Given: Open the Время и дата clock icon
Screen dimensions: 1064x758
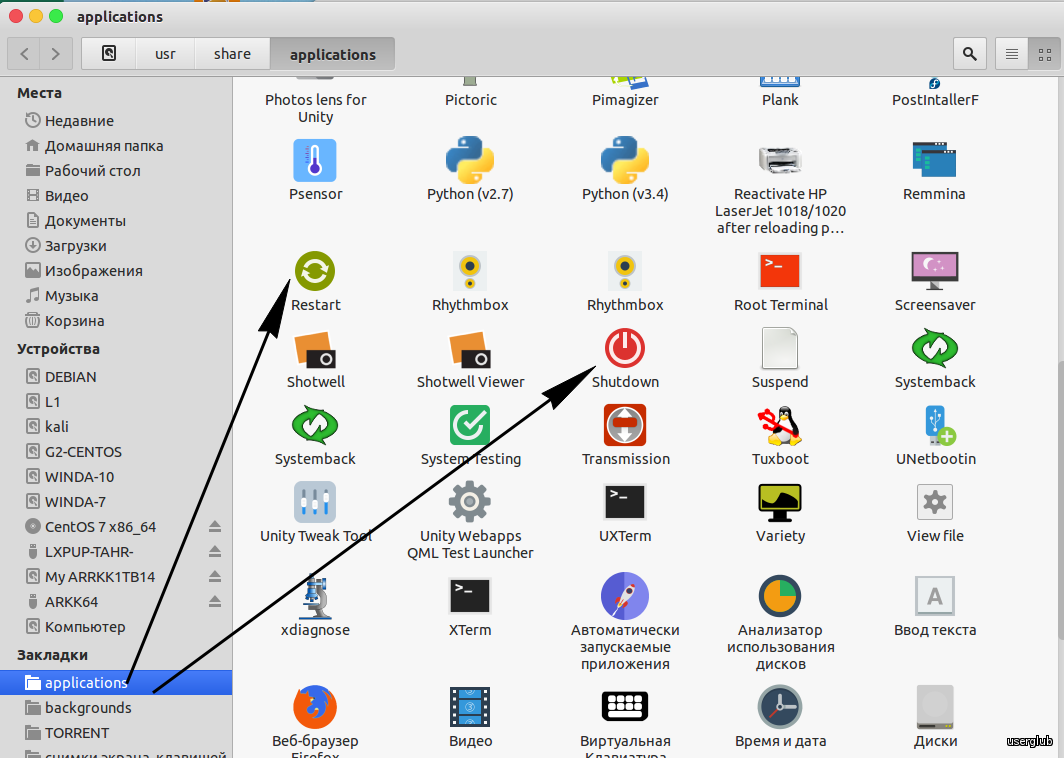Looking at the screenshot, I should [x=780, y=707].
